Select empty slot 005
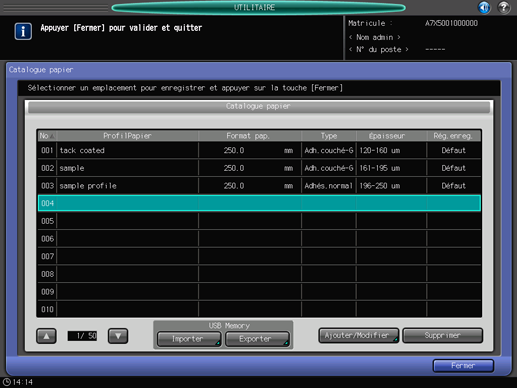This screenshot has width=517, height=388. [x=259, y=221]
